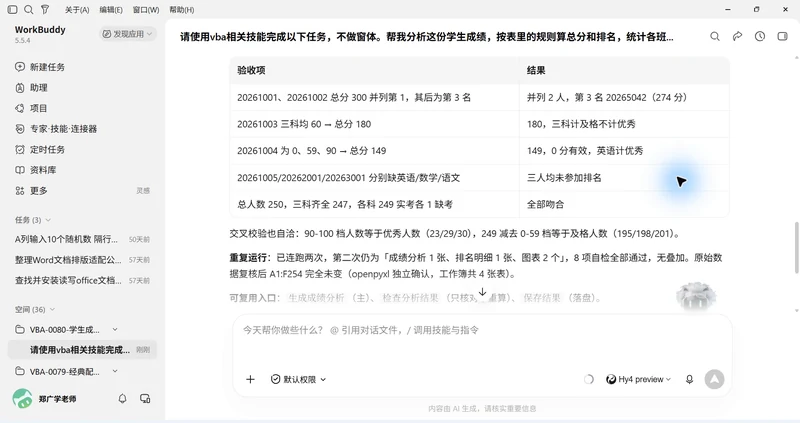Open task A列输入10个随机数
This screenshot has height=423, width=800.
coord(82,239)
